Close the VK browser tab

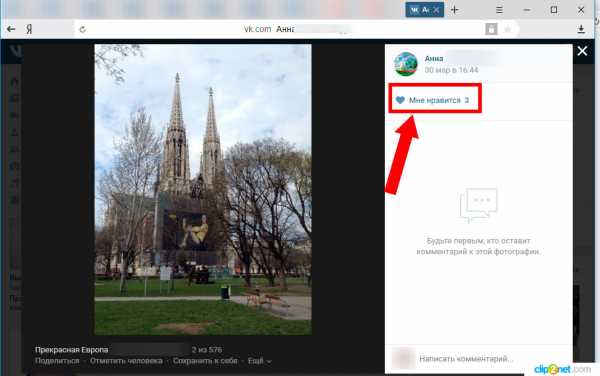436,10
